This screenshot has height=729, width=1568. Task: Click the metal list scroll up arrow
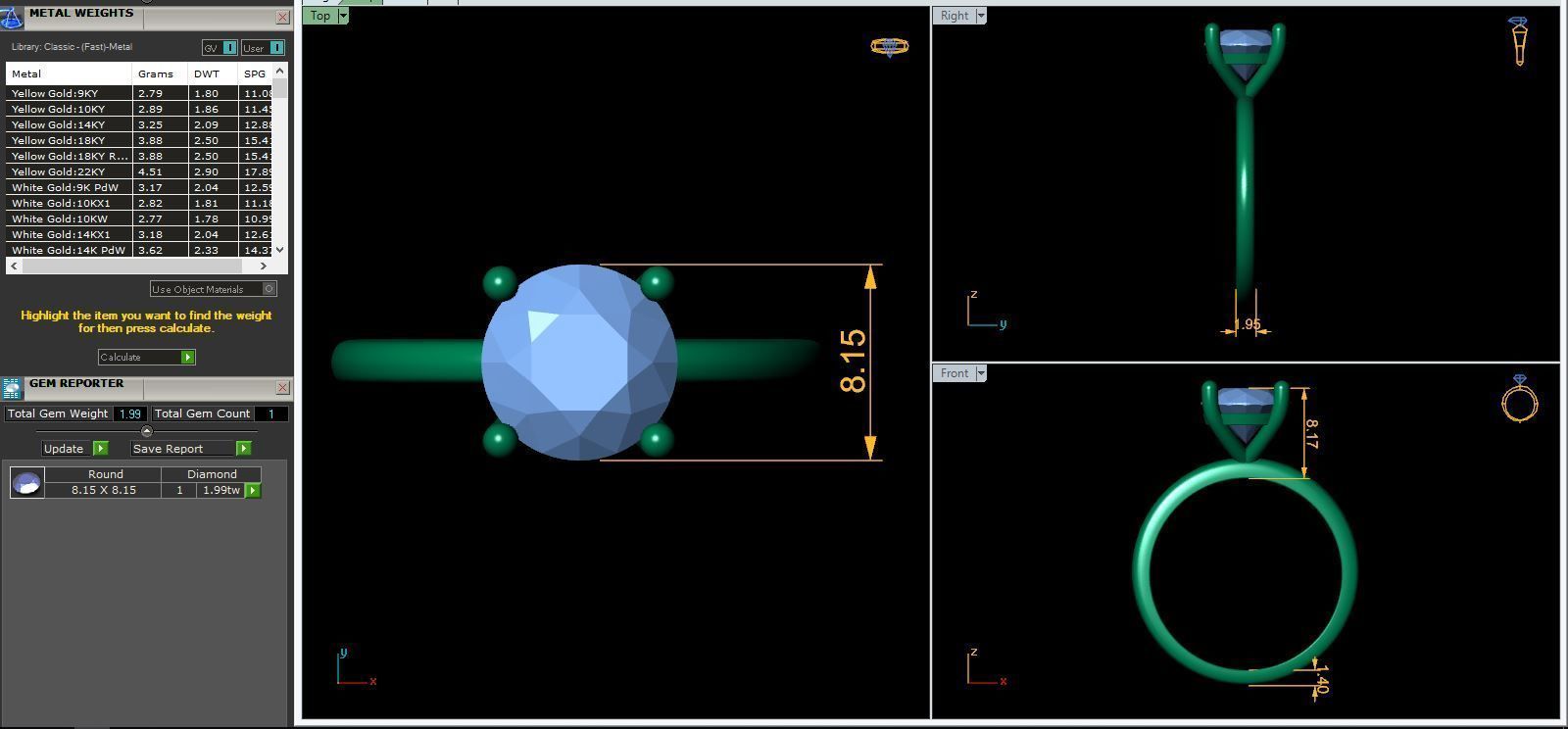280,71
